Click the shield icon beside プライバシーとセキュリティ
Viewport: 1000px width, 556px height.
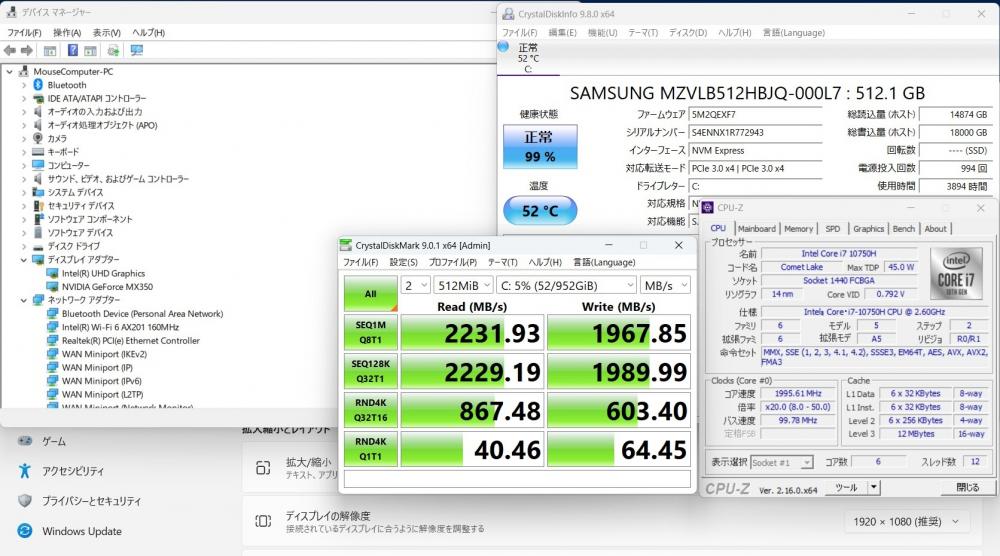[24, 501]
